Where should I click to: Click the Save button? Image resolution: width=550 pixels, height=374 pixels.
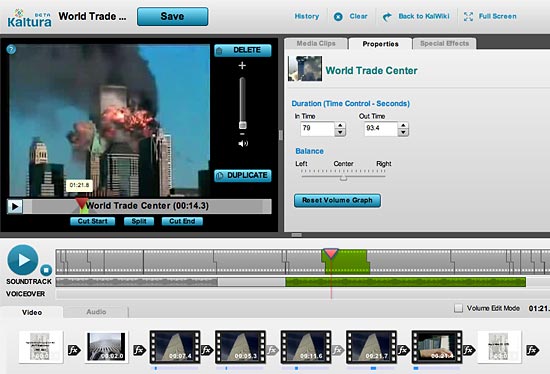(x=173, y=16)
